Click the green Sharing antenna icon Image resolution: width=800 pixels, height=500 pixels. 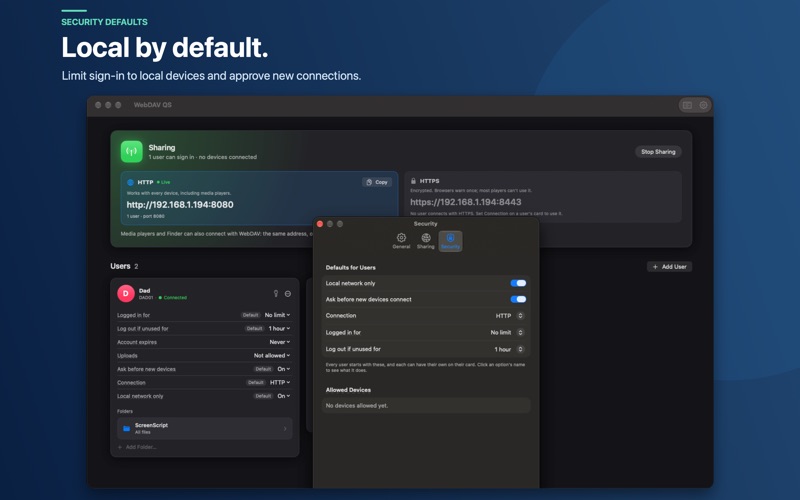132,152
